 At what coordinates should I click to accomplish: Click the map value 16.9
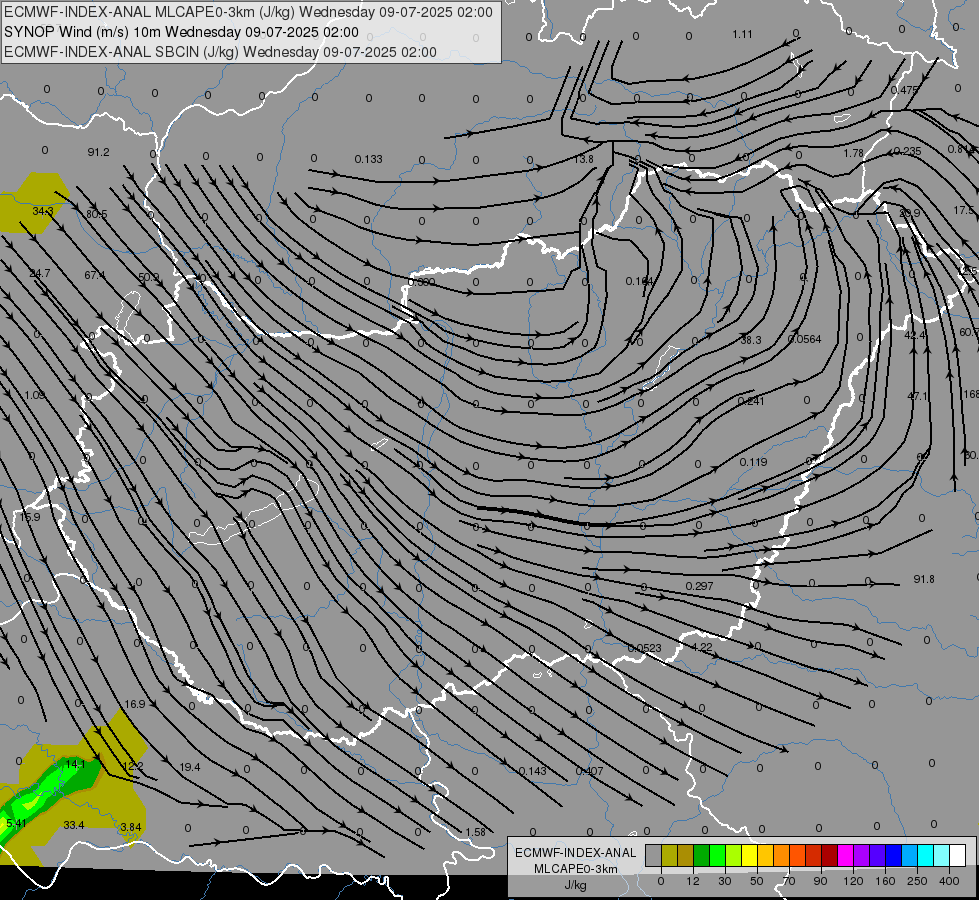134,704
